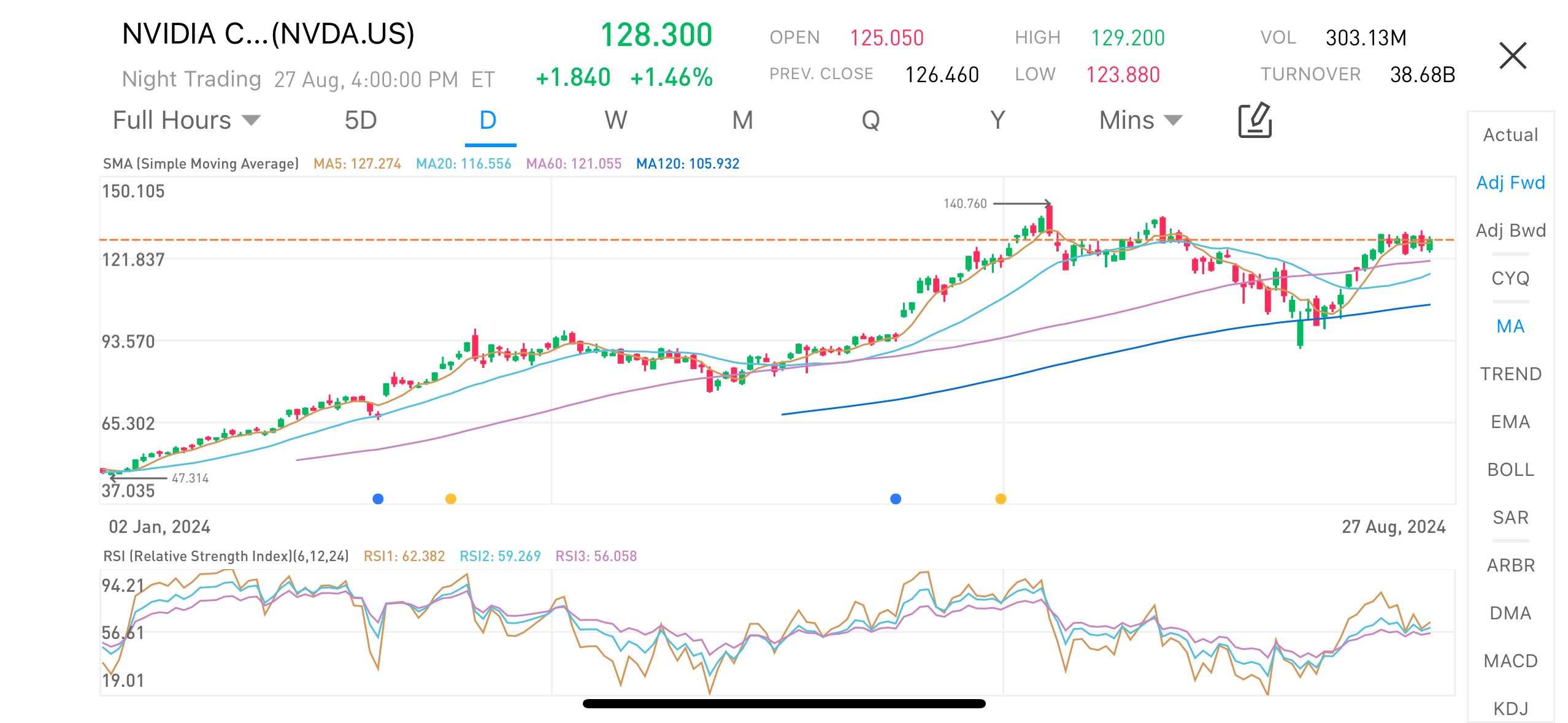The image size is (1568, 723).
Task: Click the 303.13M volume value
Action: [x=1366, y=38]
